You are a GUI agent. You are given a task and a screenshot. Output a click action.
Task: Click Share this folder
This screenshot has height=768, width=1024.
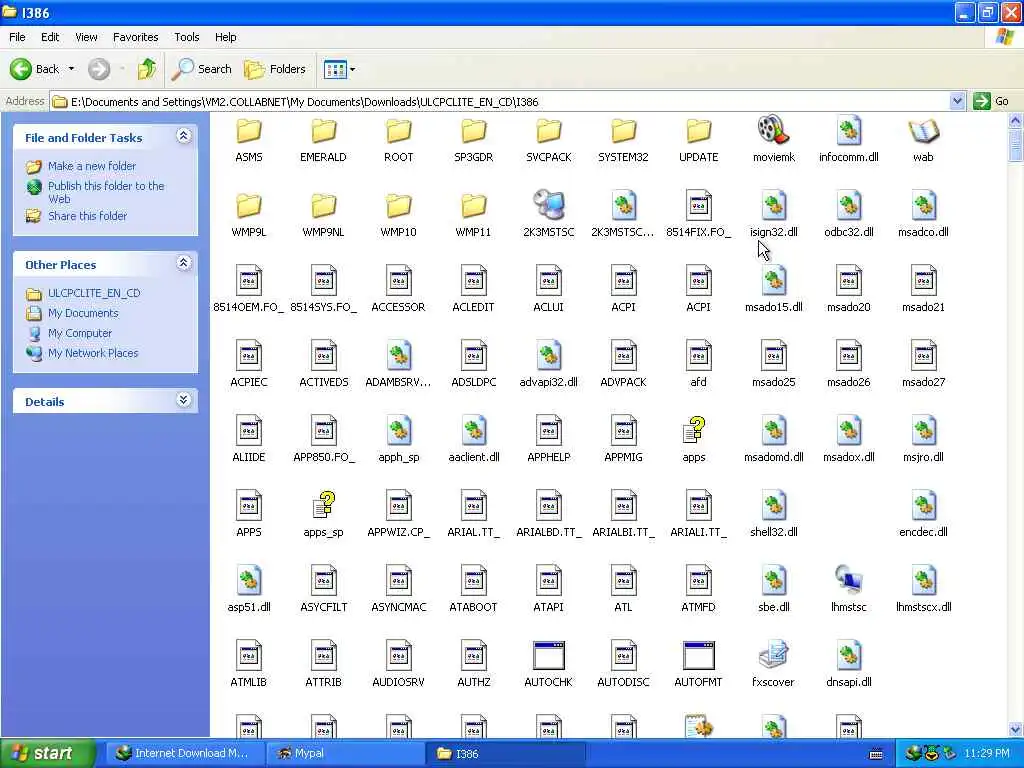click(x=88, y=216)
